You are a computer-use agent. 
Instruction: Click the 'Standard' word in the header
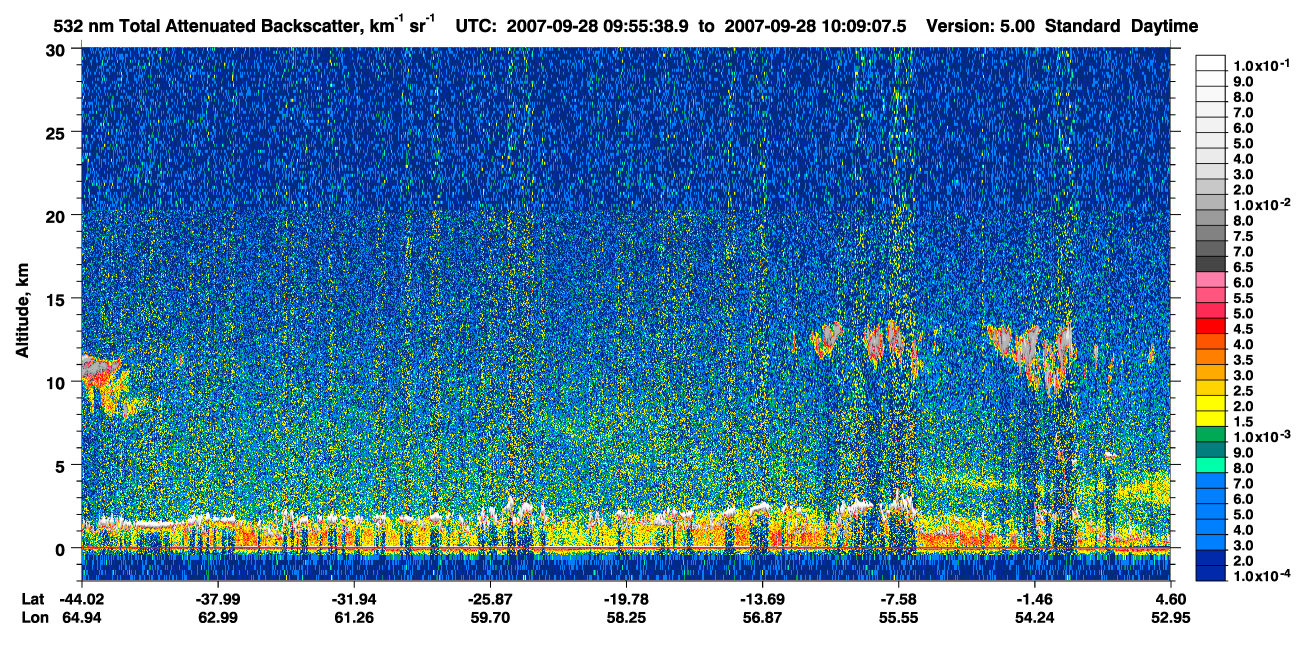(x=1084, y=26)
